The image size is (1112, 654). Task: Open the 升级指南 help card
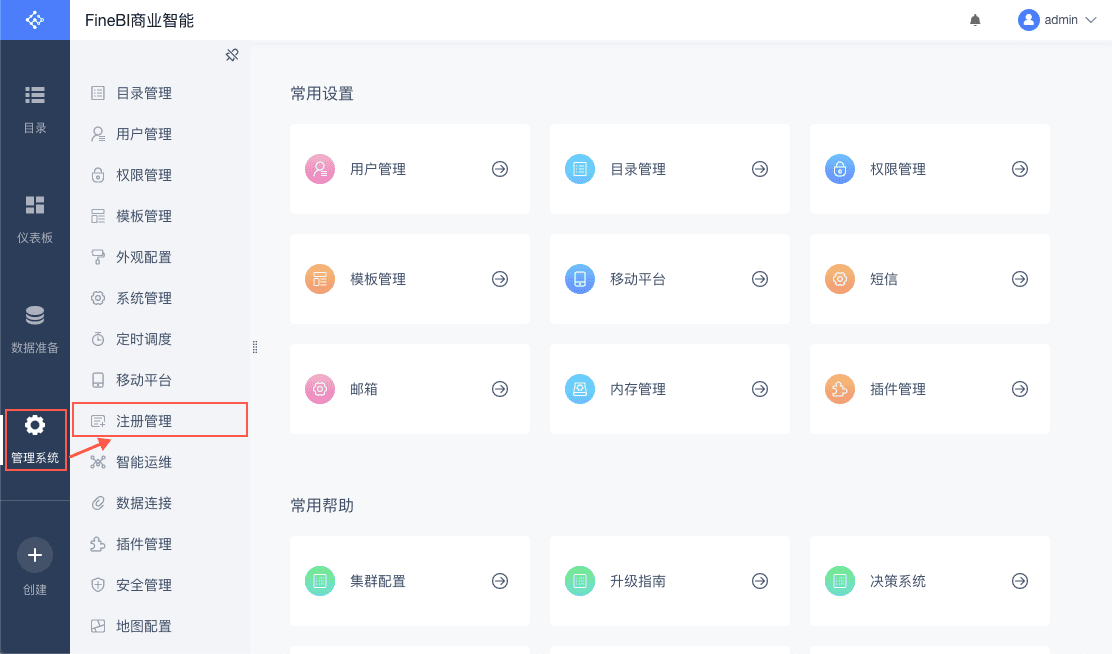669,581
